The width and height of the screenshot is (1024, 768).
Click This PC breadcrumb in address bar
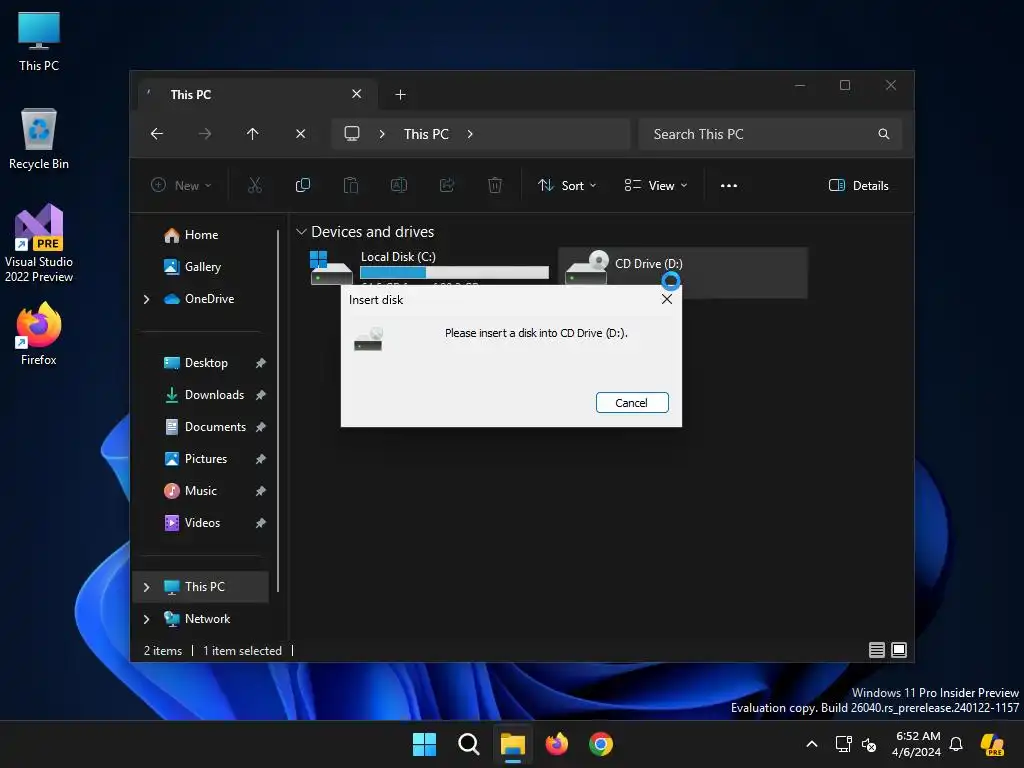click(426, 134)
